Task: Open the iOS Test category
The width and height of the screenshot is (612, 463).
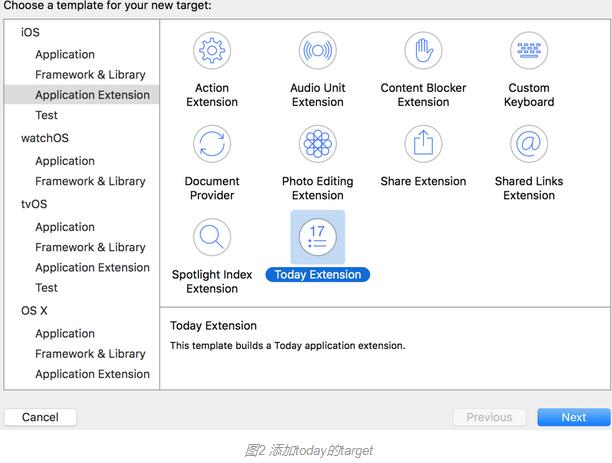Action: 46,115
